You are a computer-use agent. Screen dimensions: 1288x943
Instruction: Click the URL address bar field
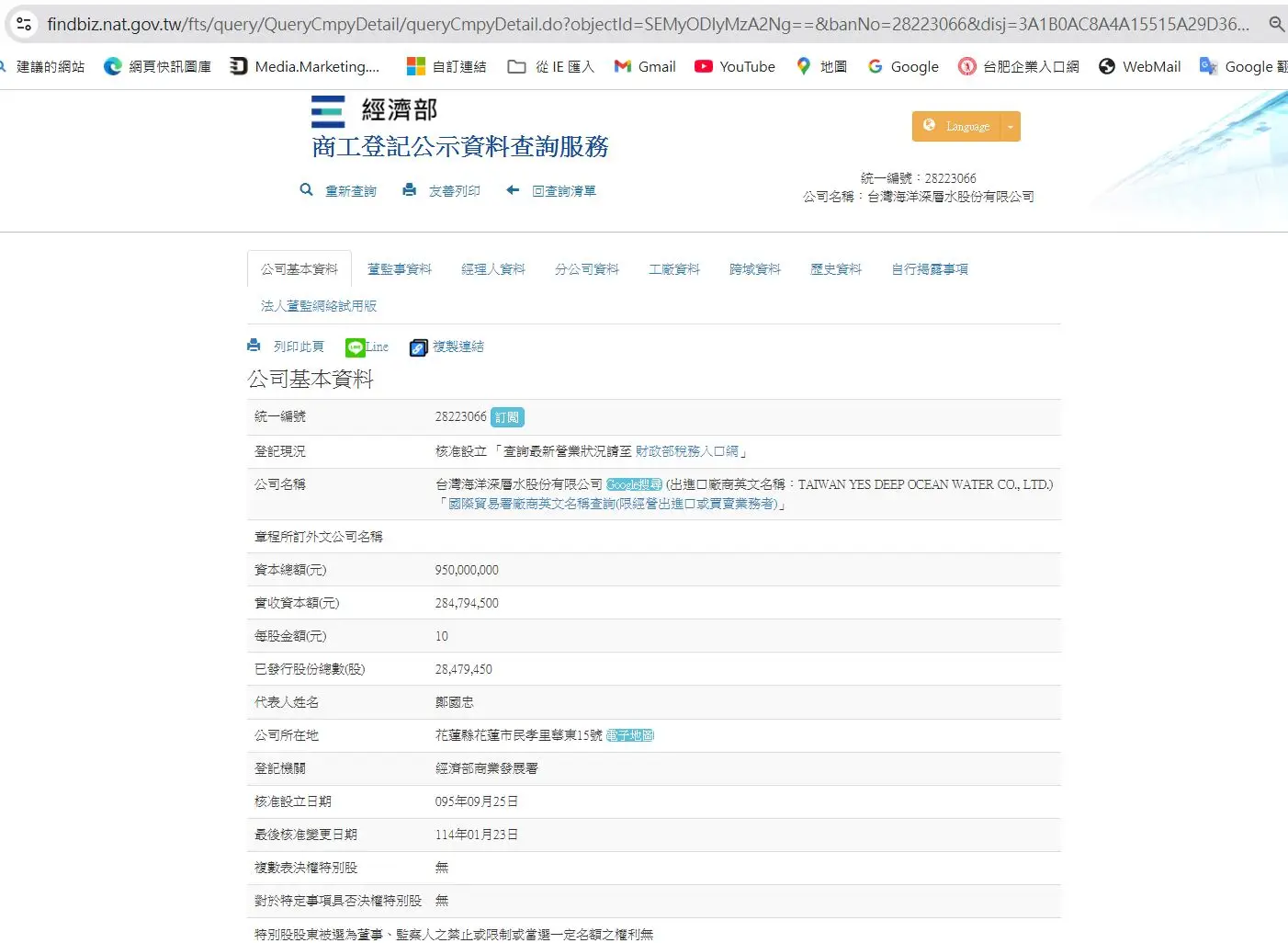[643, 24]
